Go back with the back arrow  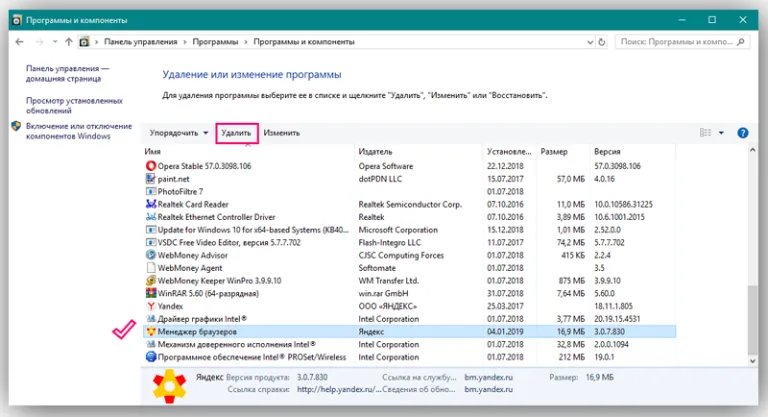pos(20,42)
